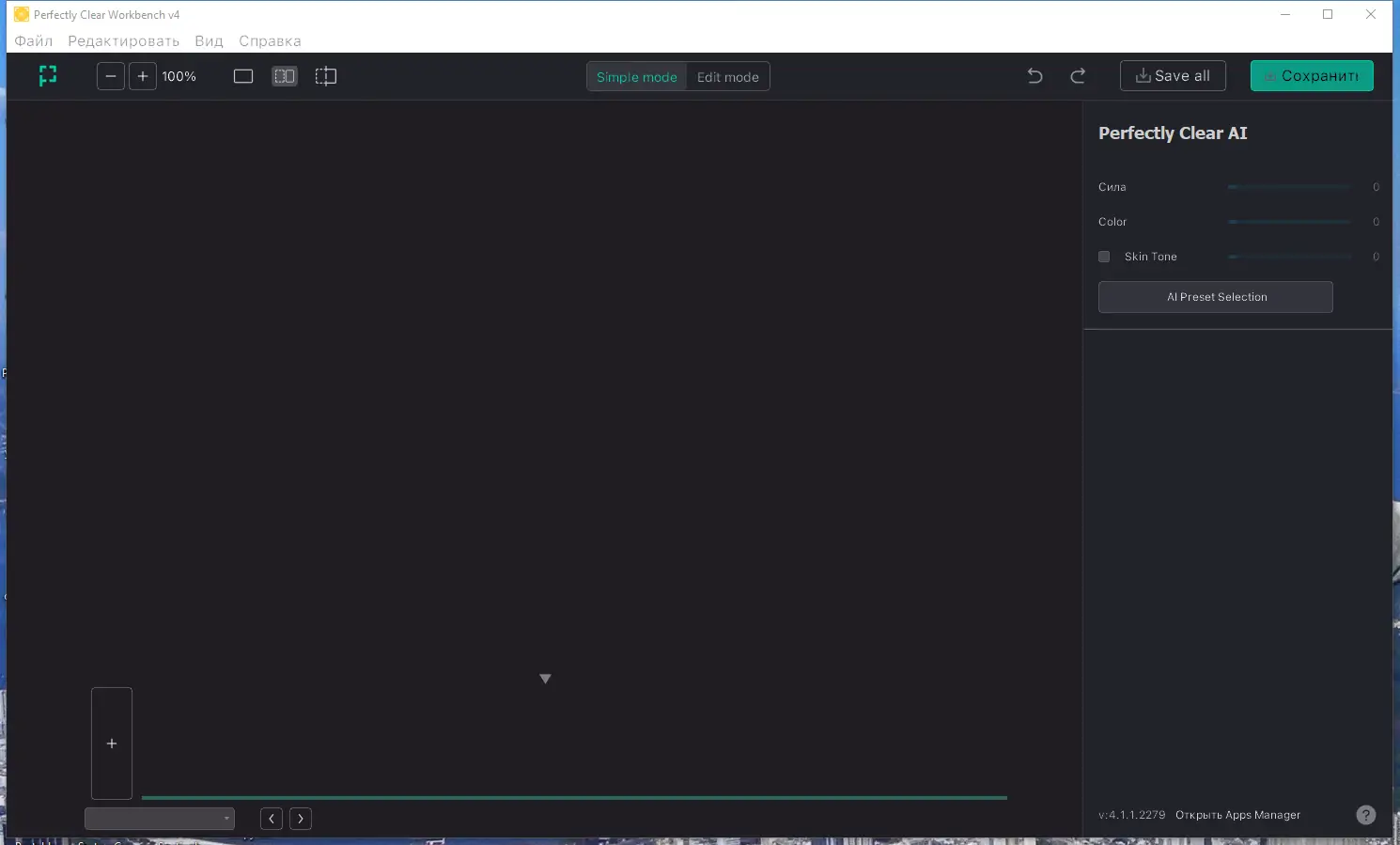Add an image with the plus thumbnail
The height and width of the screenshot is (845, 1400).
coord(112,743)
